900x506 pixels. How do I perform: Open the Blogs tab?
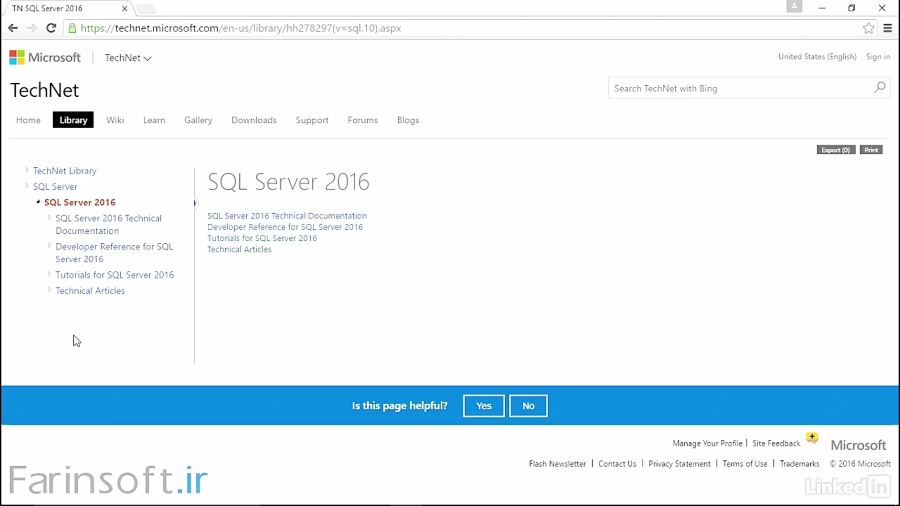(x=408, y=120)
